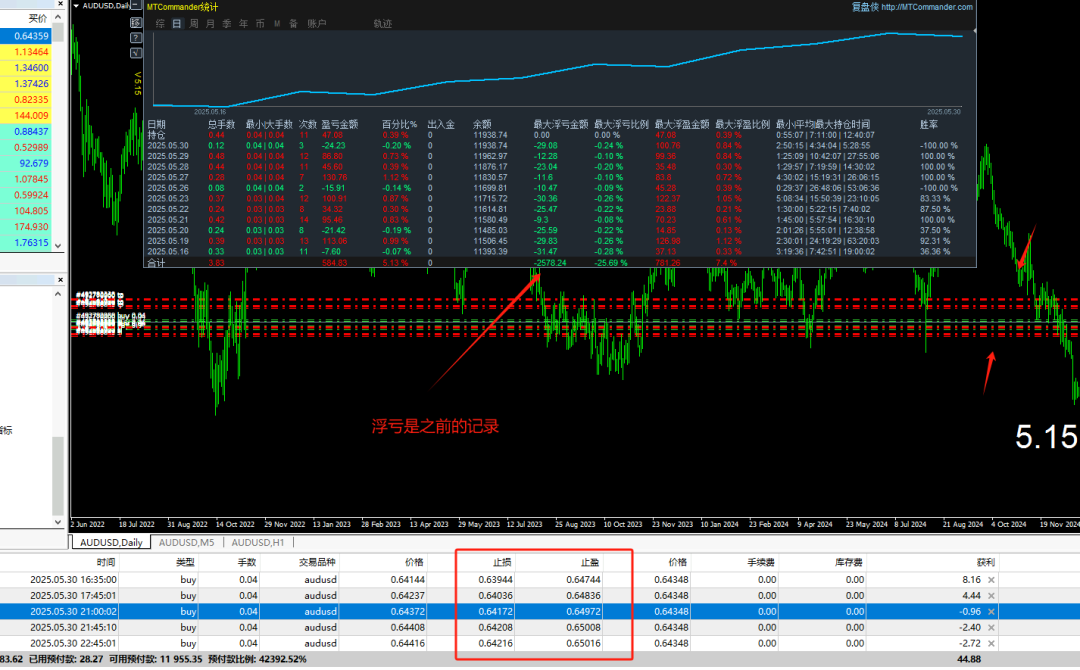Click the 盈亏金额 profit-loss column header
1080x670 pixels.
(340, 125)
